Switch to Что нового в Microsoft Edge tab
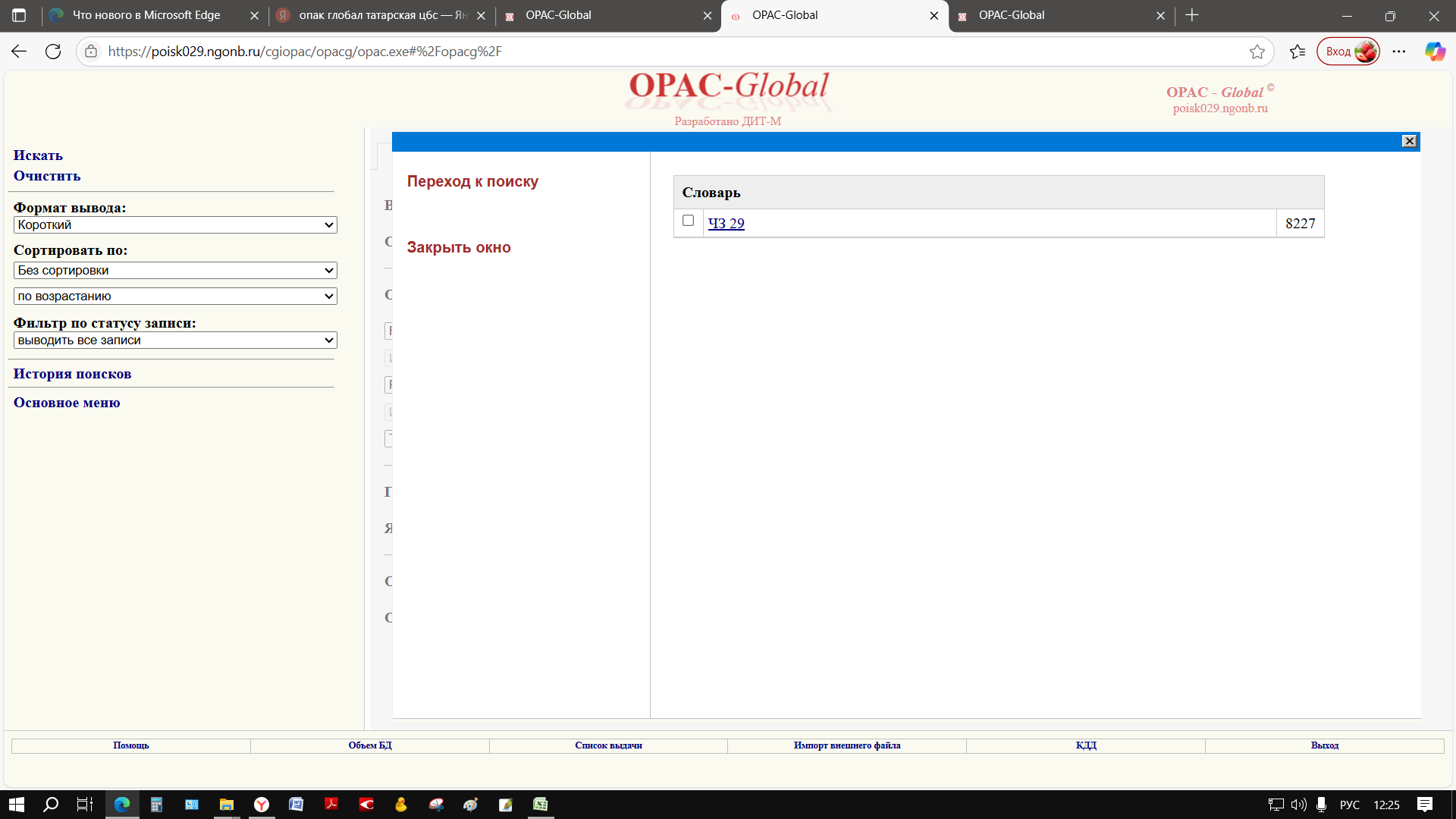Viewport: 1456px width, 819px height. point(146,15)
